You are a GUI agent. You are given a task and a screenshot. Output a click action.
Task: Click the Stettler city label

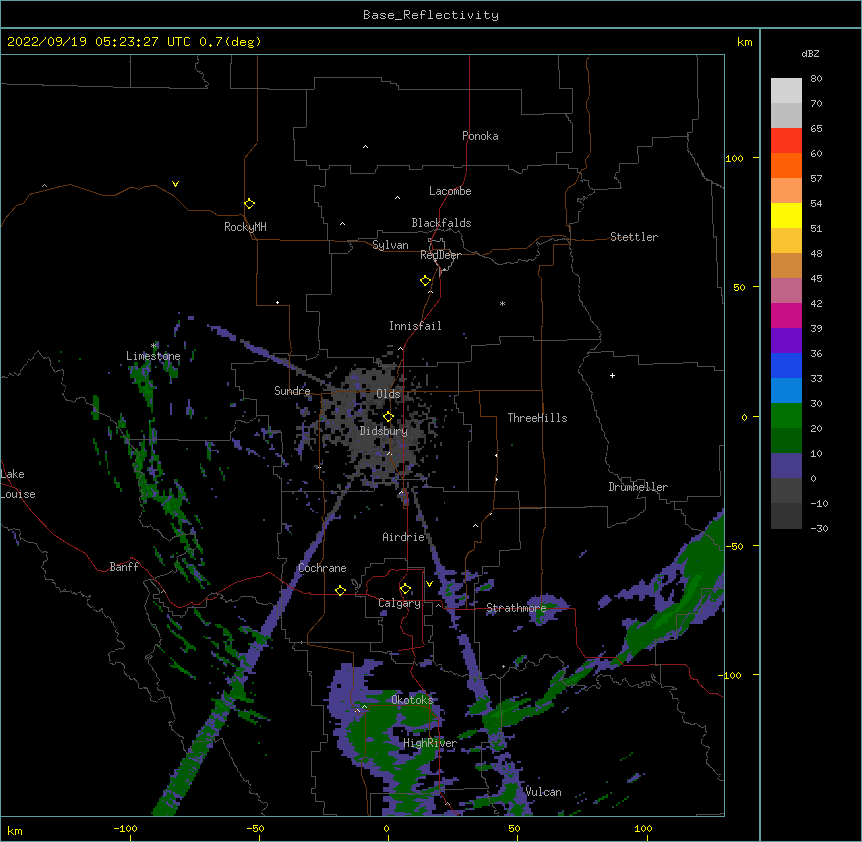point(634,237)
